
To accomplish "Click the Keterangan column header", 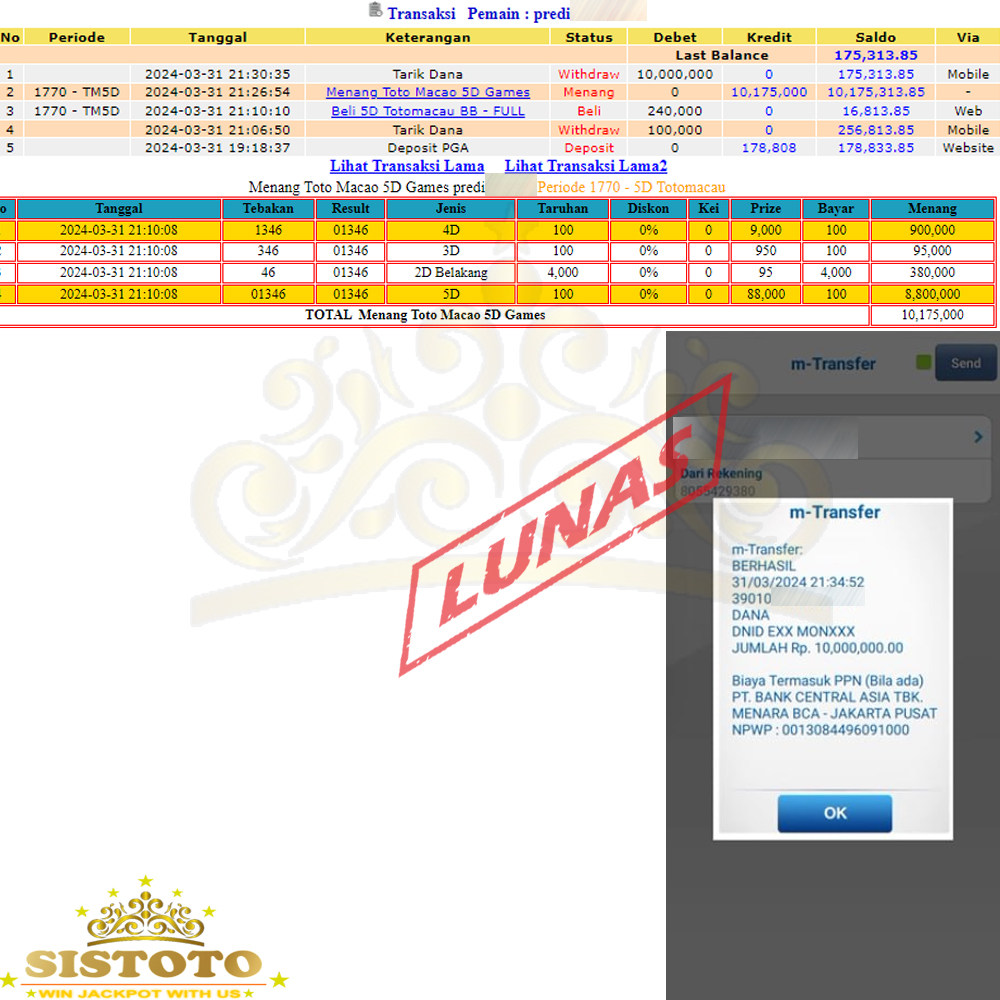I will [x=428, y=37].
